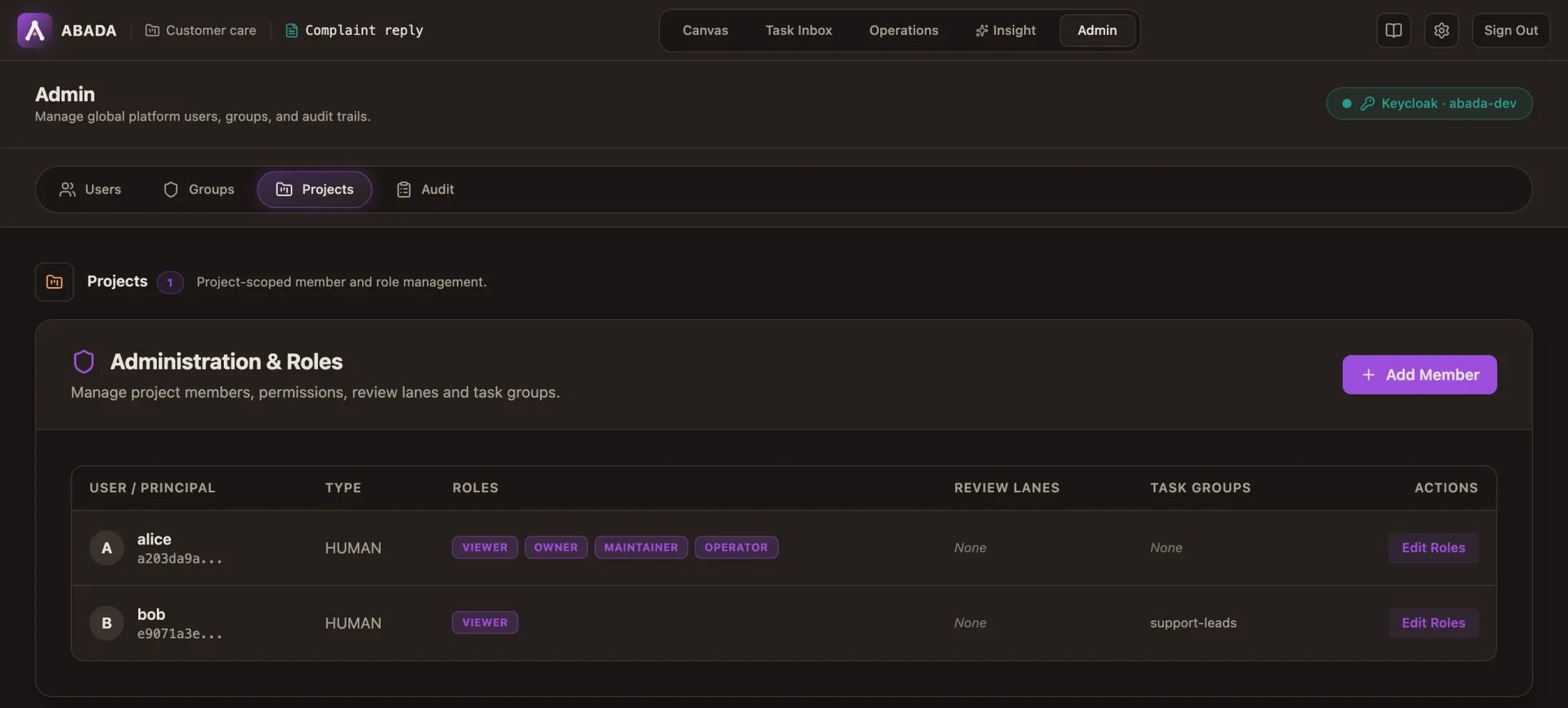Image resolution: width=1568 pixels, height=708 pixels.
Task: Open the Complaint reply breadcrumb
Action: tap(354, 30)
